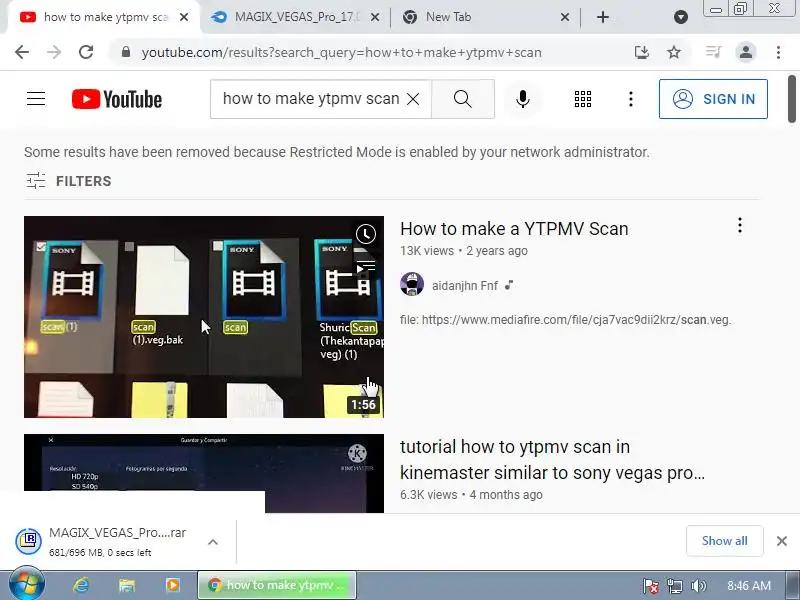Image resolution: width=800 pixels, height=600 pixels.
Task: Click the magnifier search button
Action: 463,99
